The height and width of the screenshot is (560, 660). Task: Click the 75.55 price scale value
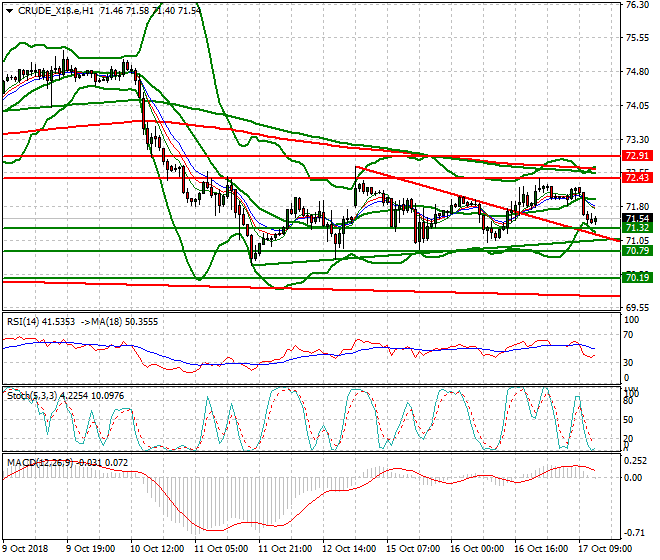click(x=637, y=38)
